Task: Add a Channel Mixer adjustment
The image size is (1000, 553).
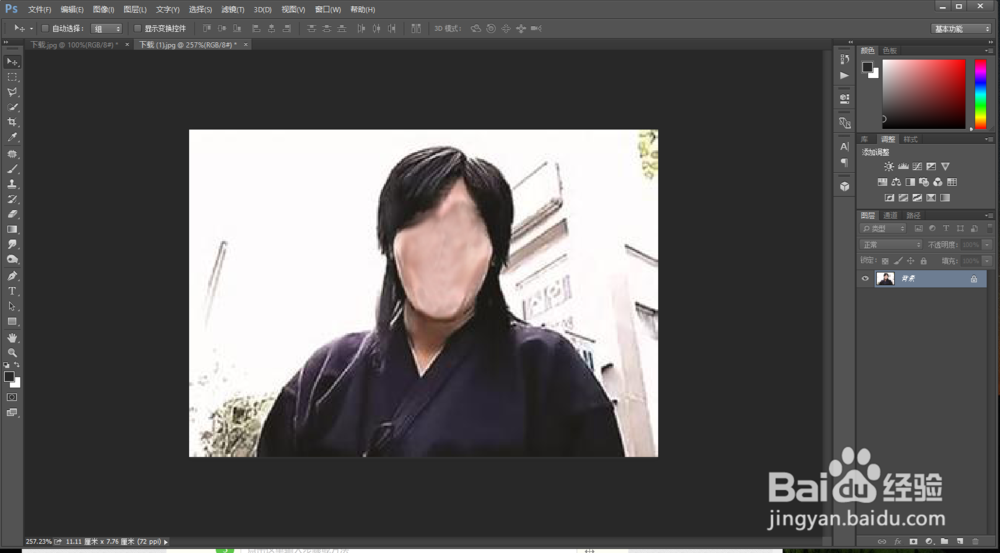Action: tap(938, 182)
